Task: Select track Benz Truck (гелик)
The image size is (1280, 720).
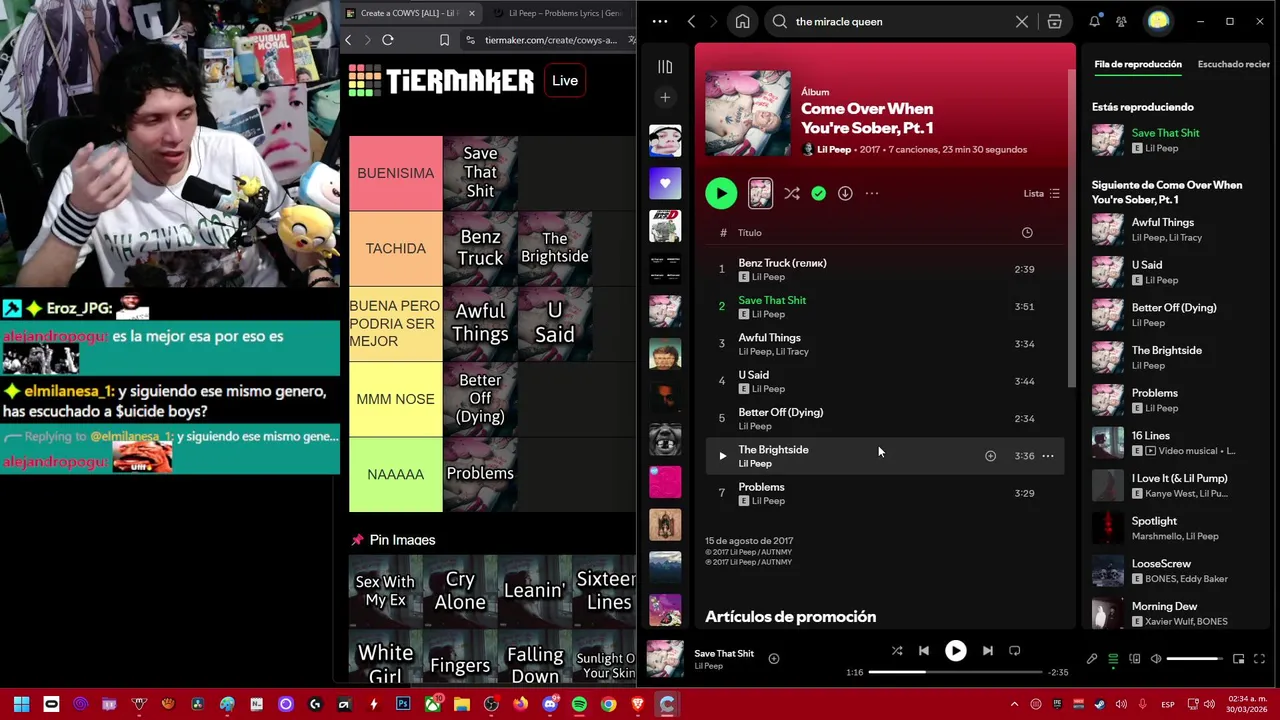Action: pyautogui.click(x=885, y=269)
